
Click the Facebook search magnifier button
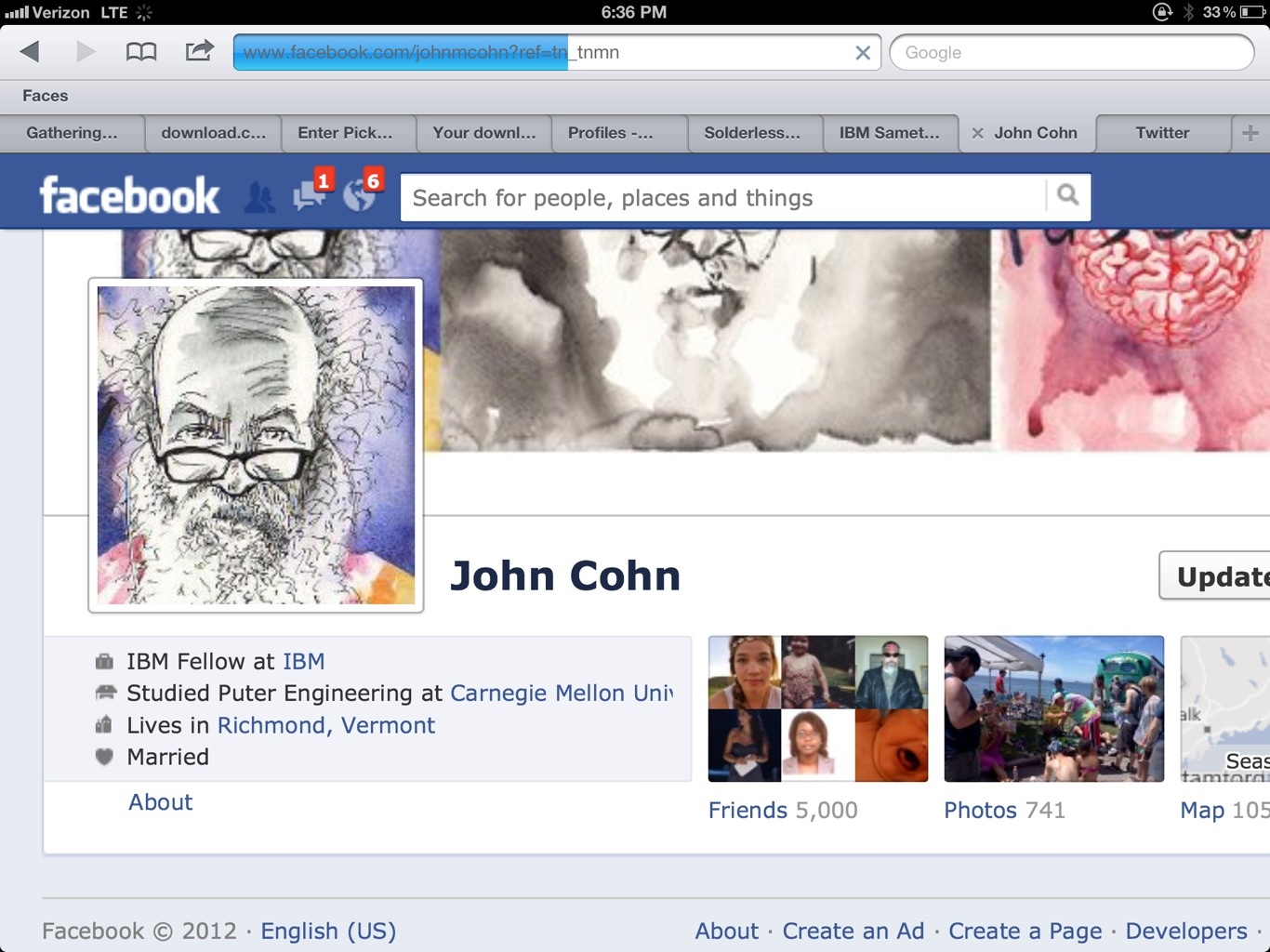click(1068, 196)
